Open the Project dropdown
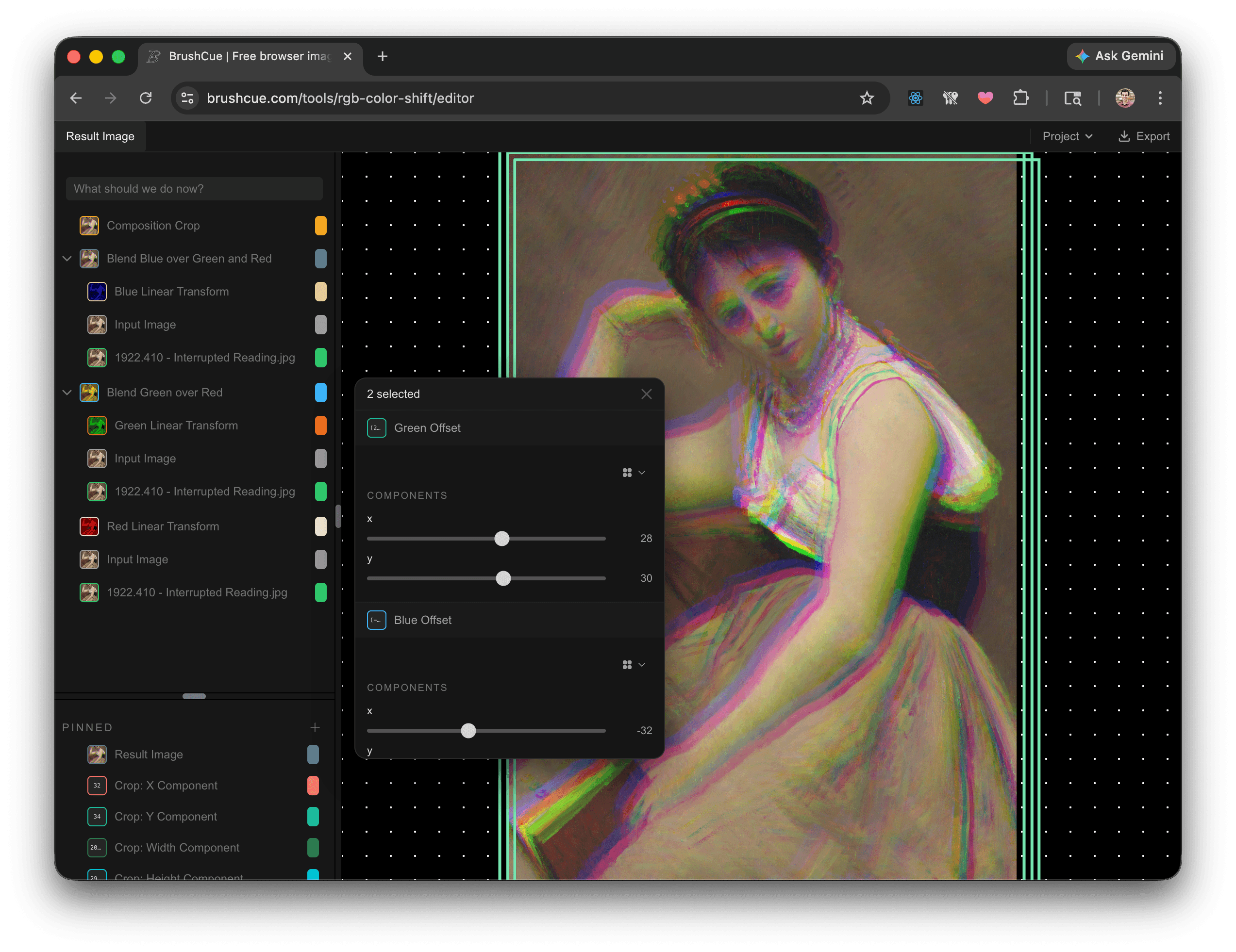Image resolution: width=1236 pixels, height=952 pixels. pyautogui.click(x=1066, y=136)
